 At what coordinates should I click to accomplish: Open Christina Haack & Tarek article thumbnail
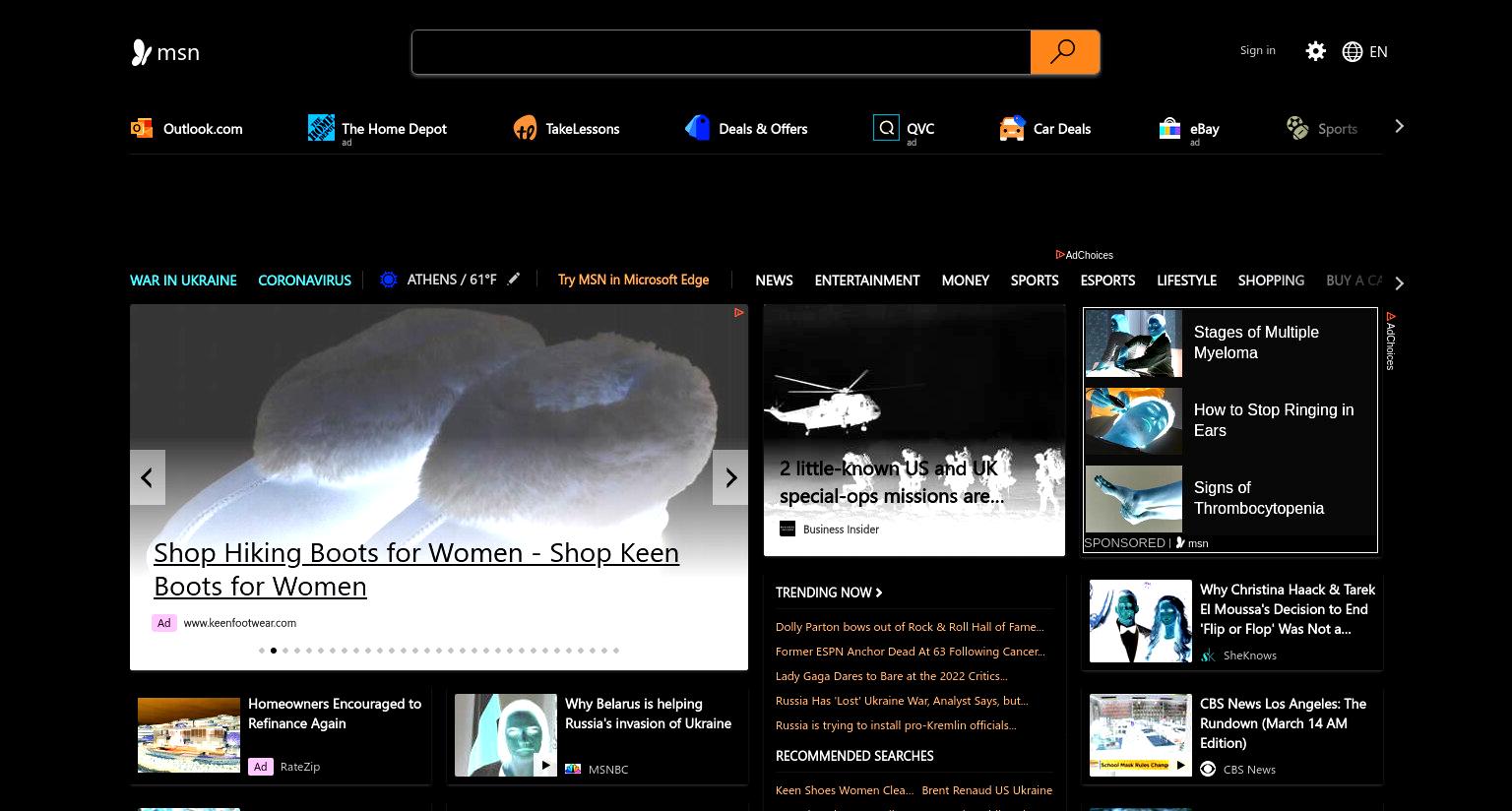coord(1141,621)
